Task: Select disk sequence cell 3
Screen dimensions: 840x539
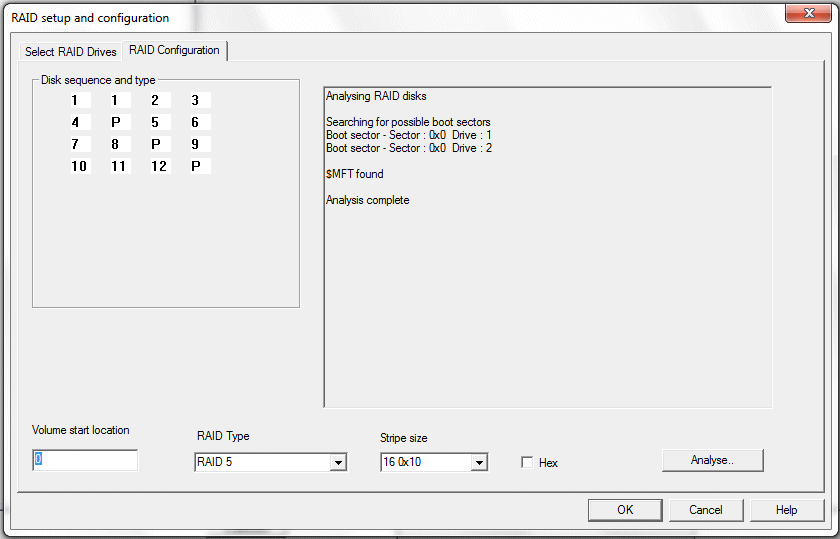Action: click(196, 100)
